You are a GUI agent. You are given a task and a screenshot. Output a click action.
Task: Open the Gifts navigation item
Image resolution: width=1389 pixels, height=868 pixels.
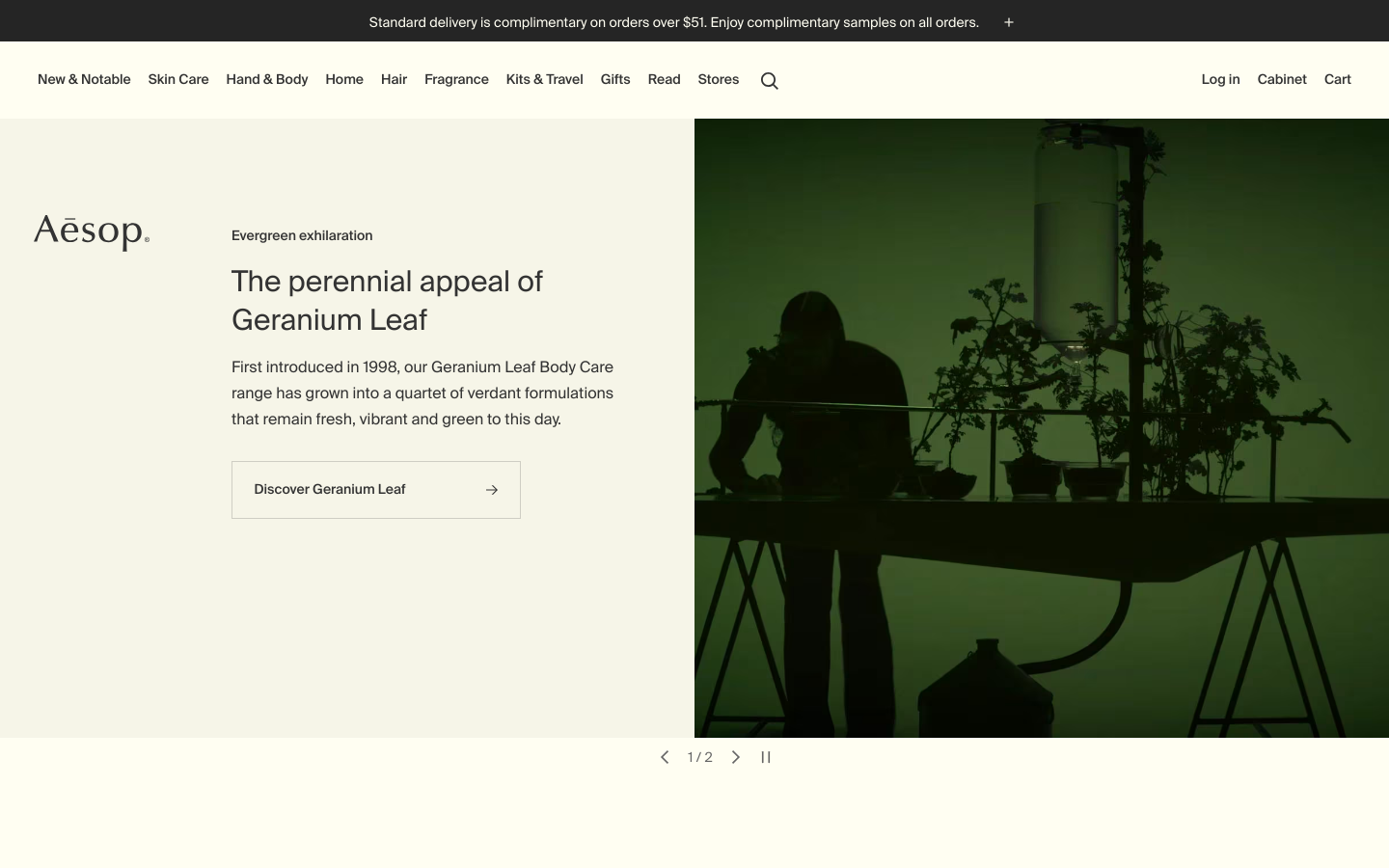(x=615, y=80)
